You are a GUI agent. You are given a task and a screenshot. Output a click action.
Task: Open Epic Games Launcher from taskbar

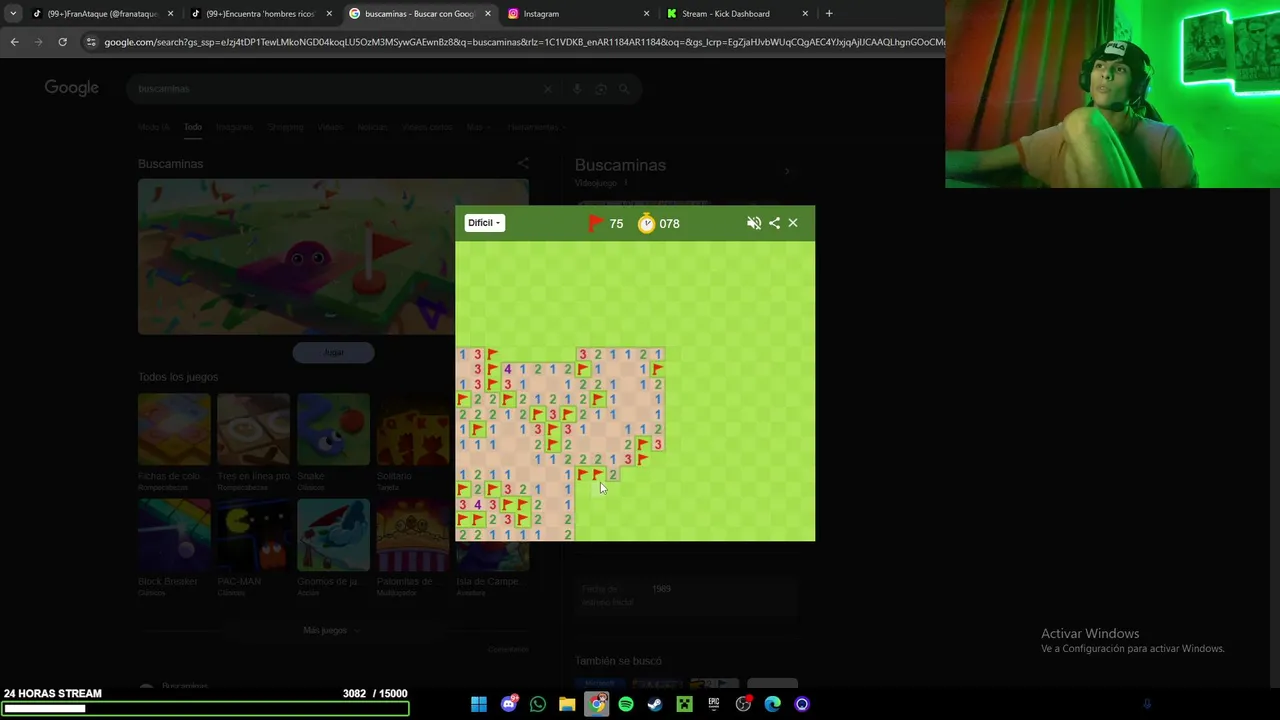tap(714, 704)
